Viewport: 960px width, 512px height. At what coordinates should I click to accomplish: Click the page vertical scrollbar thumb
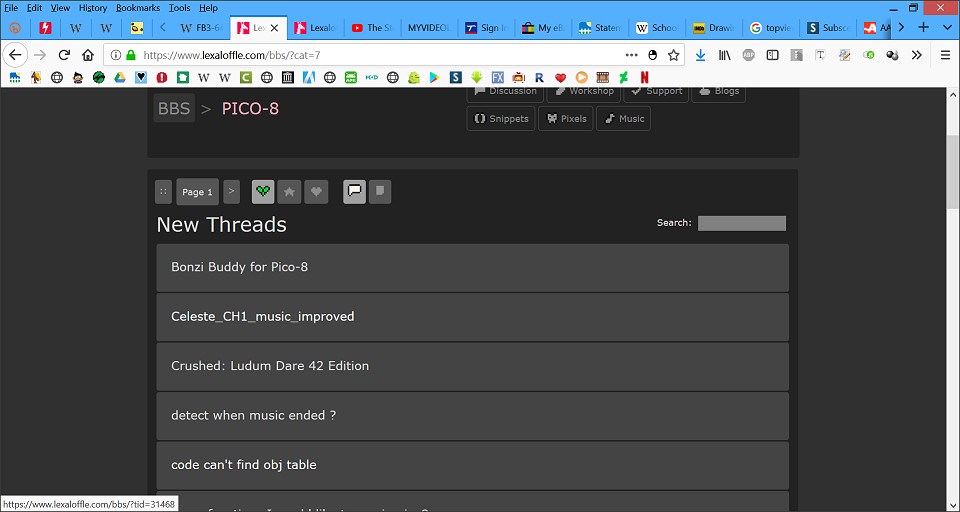coord(953,173)
